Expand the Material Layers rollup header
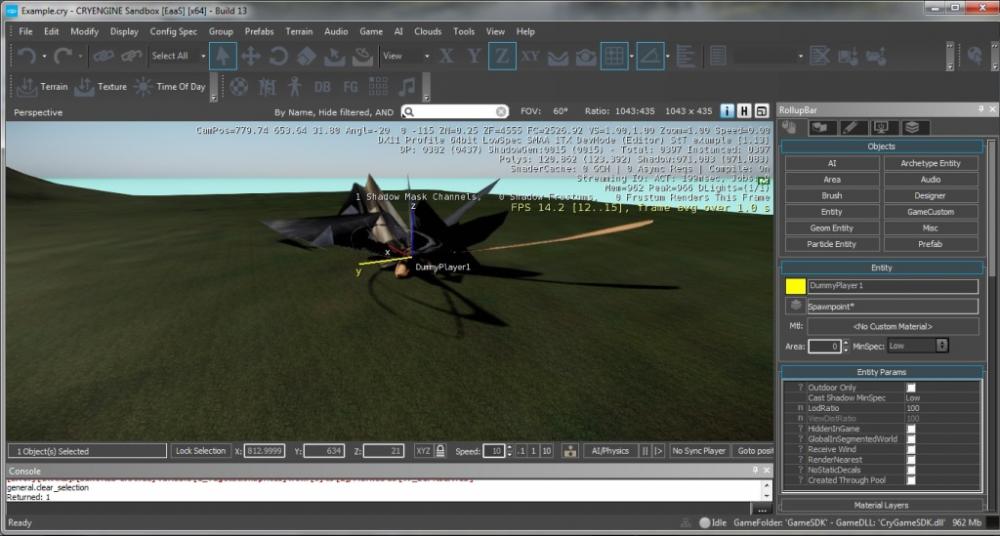This screenshot has height=536, width=1000. click(x=881, y=505)
